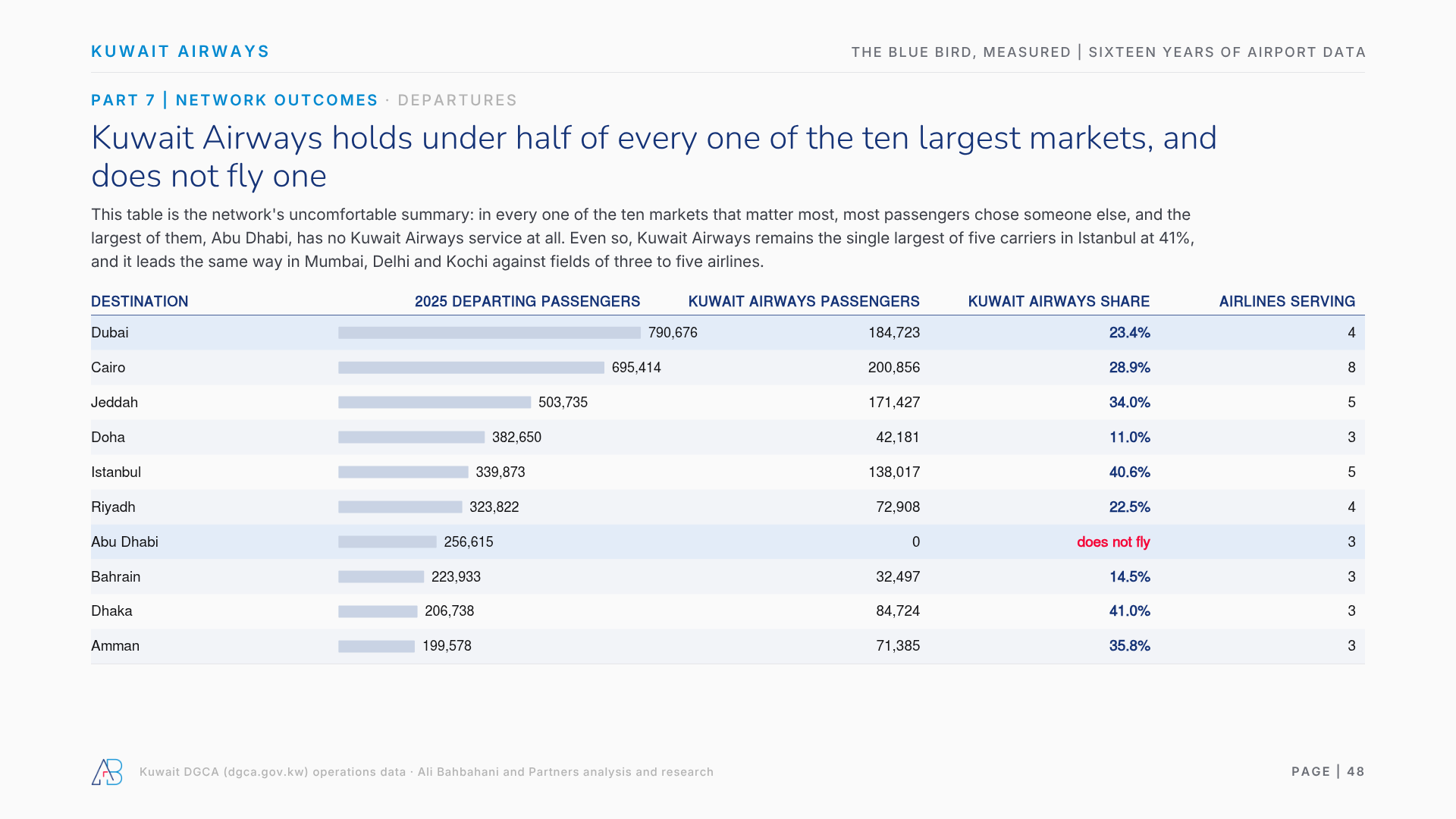The image size is (1456, 819).
Task: Click the PAGE | 48 indicator
Action: [1328, 772]
